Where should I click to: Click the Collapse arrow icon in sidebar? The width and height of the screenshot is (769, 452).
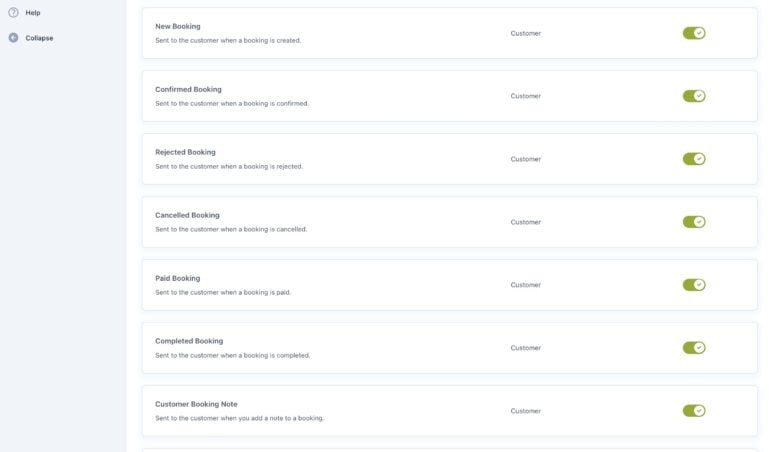point(13,38)
